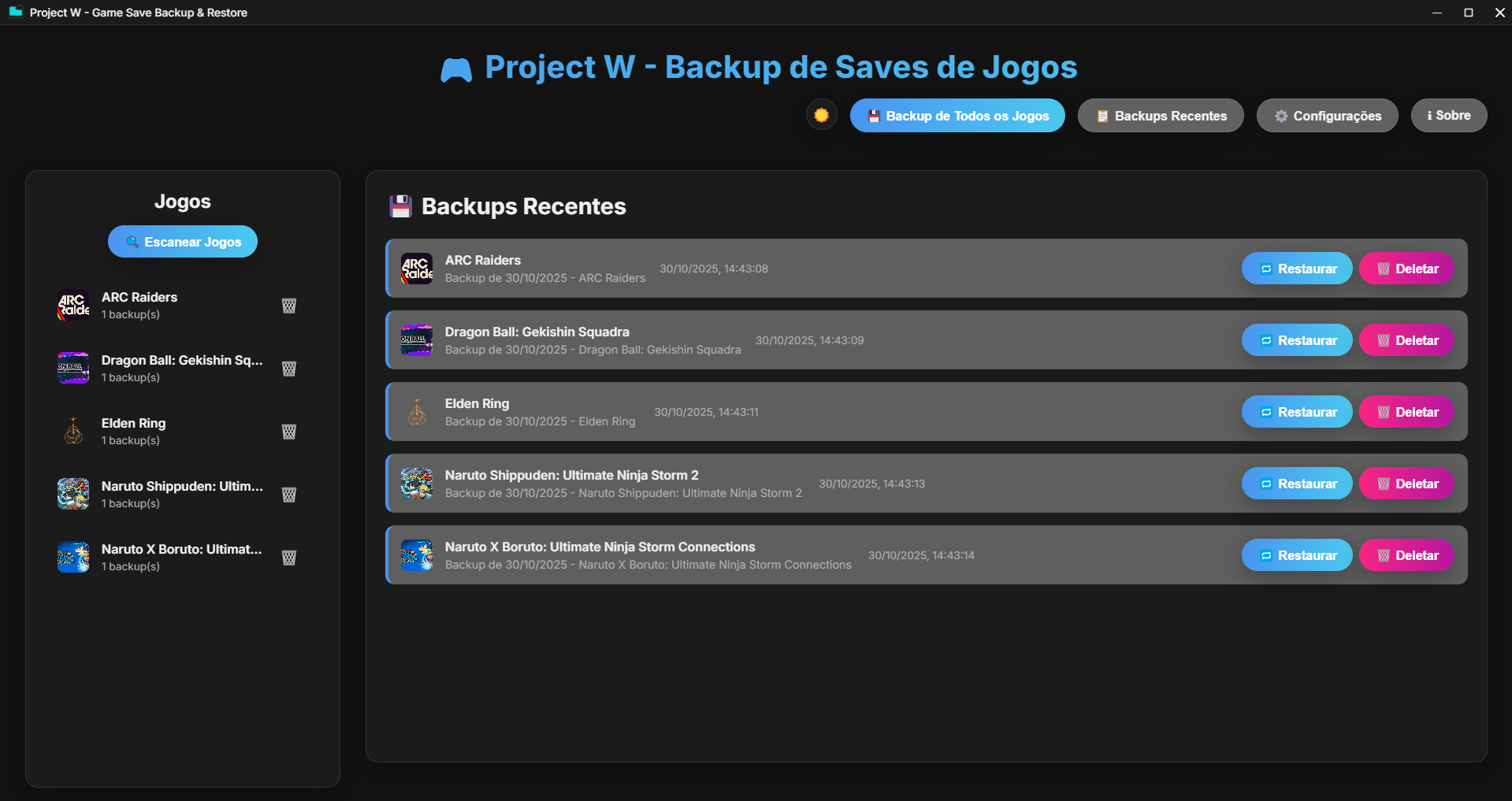This screenshot has width=1512, height=801.
Task: Select Dragon Ball game icon in Jogos list
Action: pos(73,369)
